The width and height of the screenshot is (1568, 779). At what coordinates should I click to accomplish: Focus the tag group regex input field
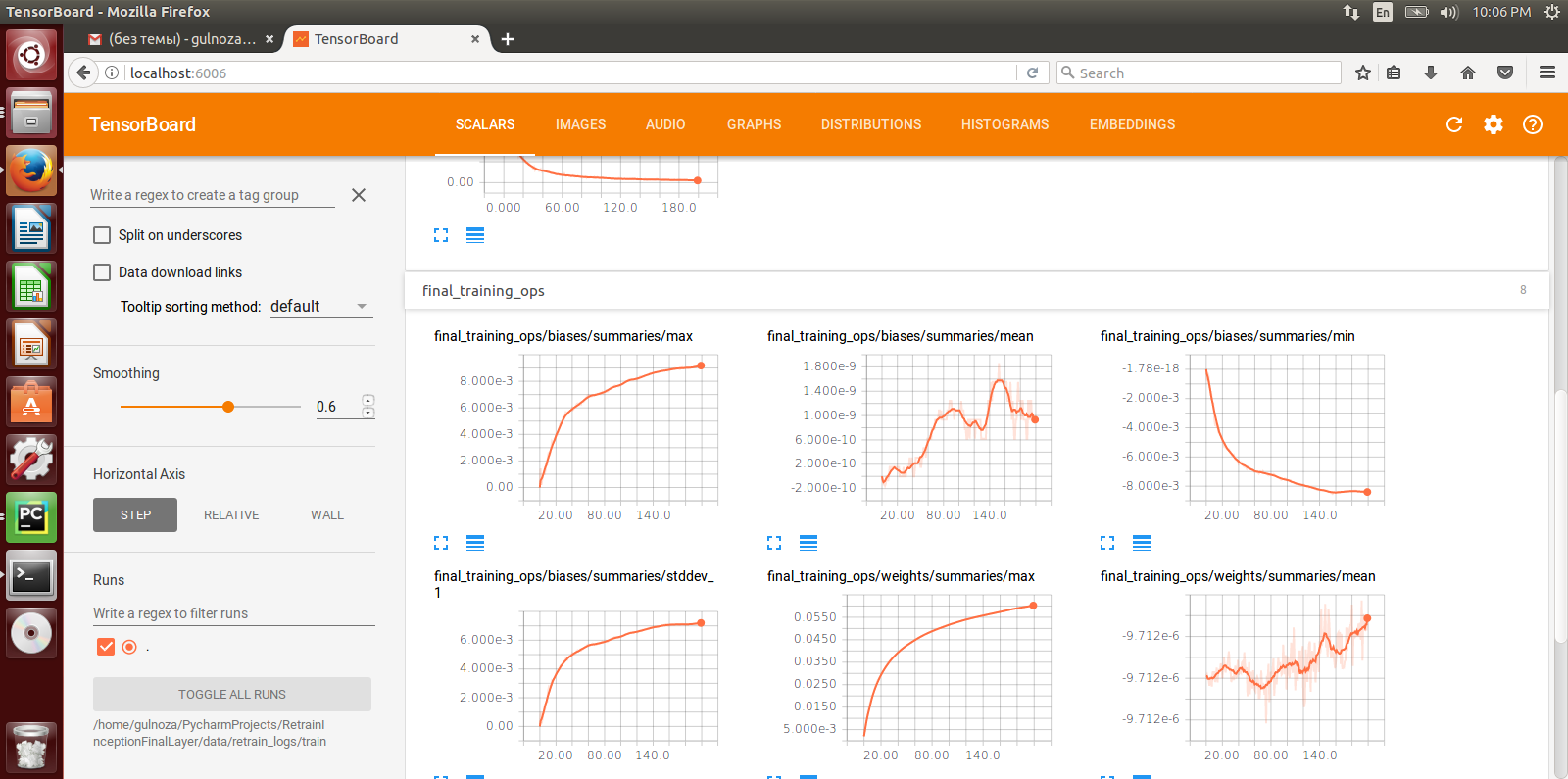(x=213, y=195)
